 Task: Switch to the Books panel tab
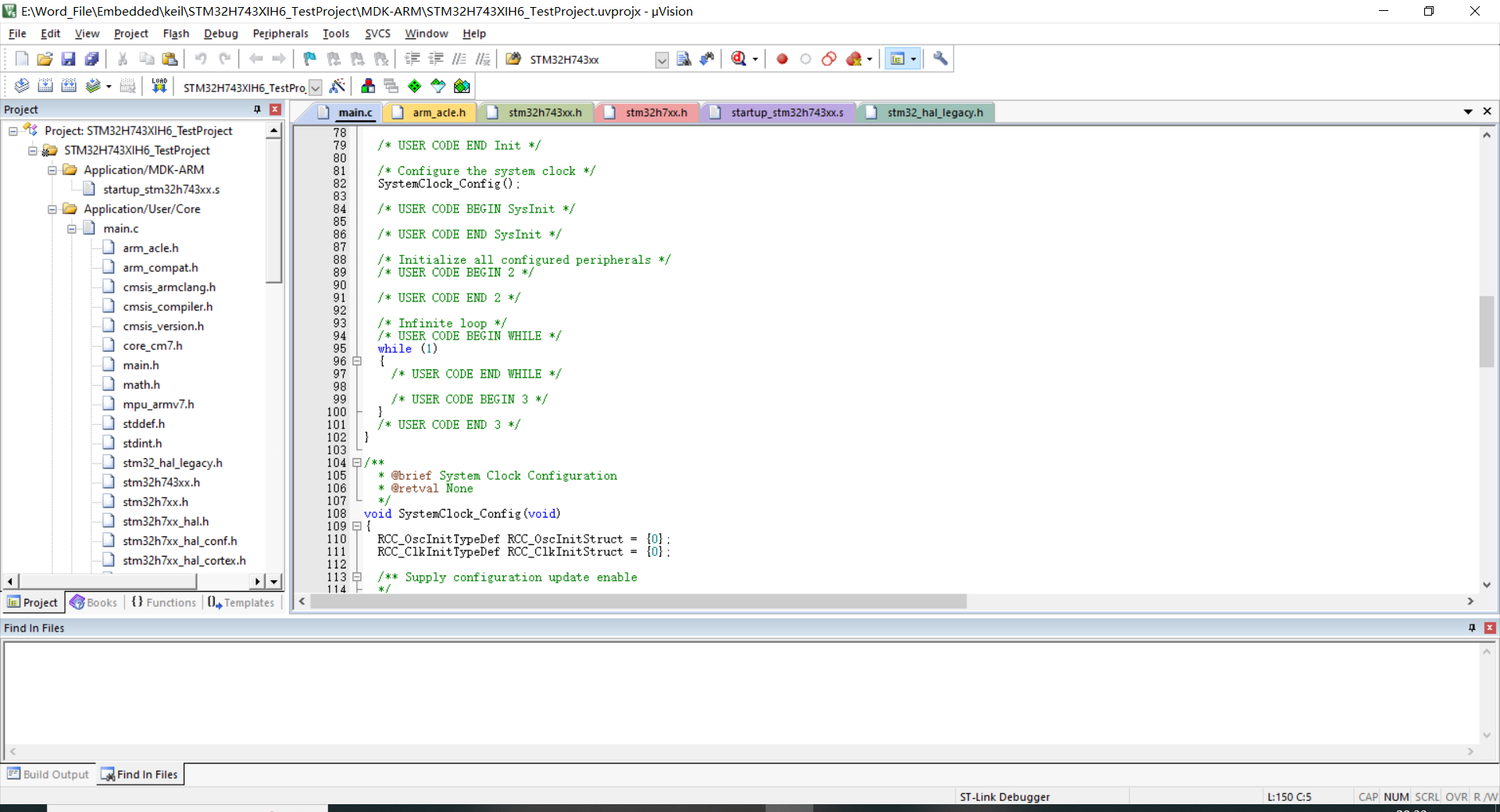tap(94, 603)
